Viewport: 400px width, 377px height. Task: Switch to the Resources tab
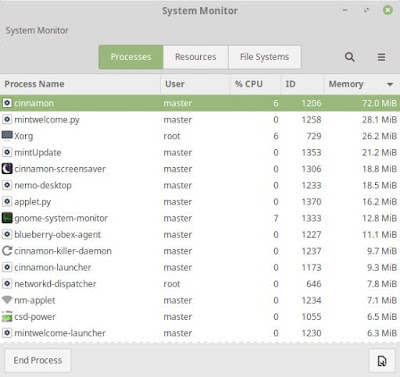196,57
